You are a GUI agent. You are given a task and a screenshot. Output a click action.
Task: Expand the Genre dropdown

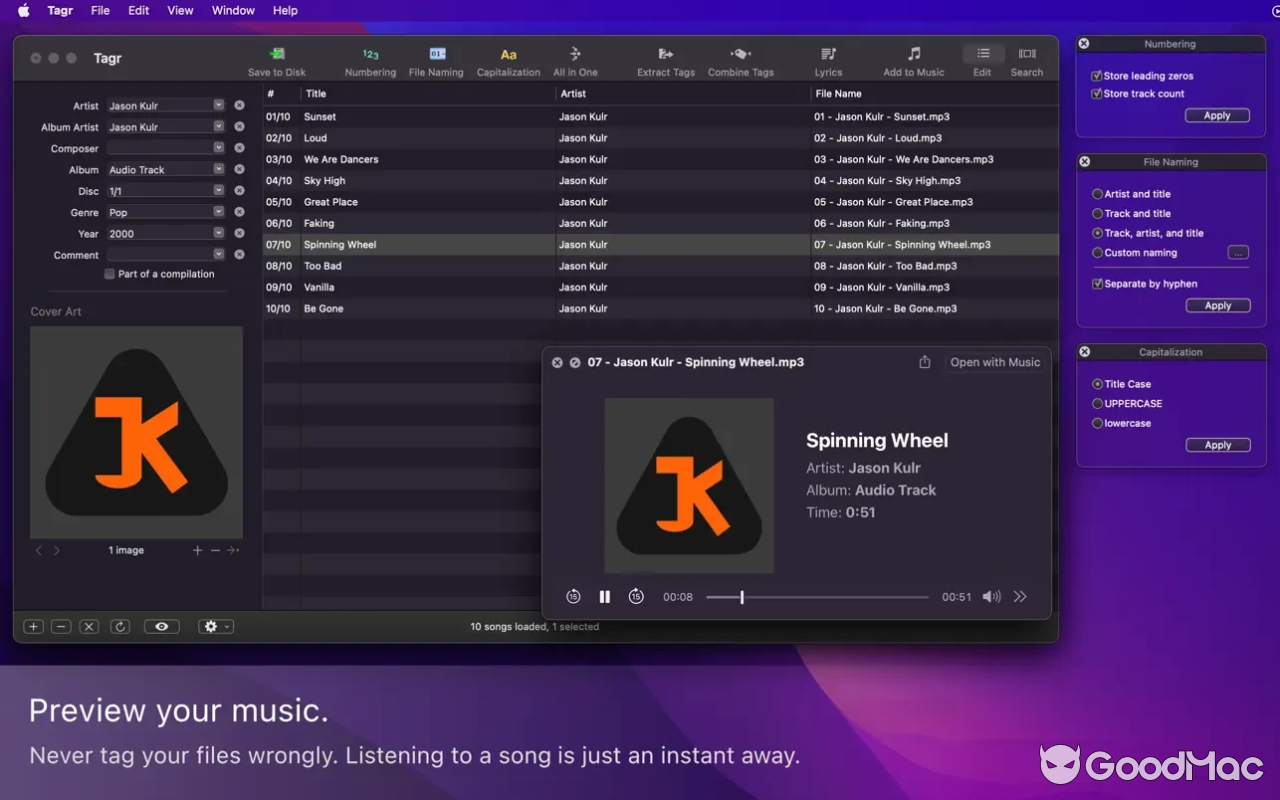[x=218, y=212]
